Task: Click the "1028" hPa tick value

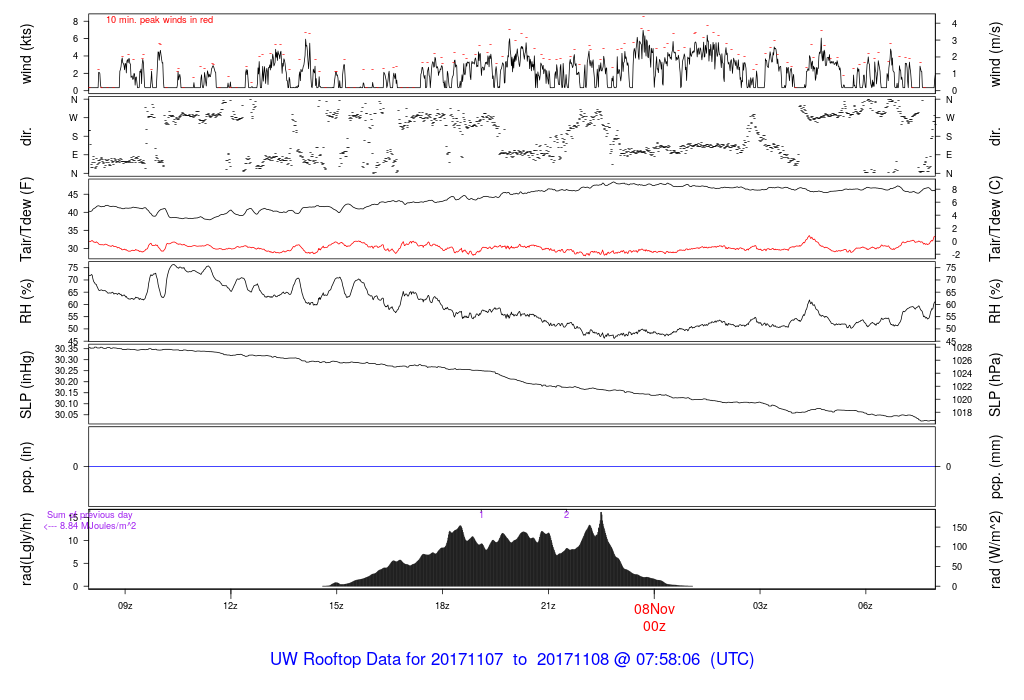Action: tap(962, 348)
